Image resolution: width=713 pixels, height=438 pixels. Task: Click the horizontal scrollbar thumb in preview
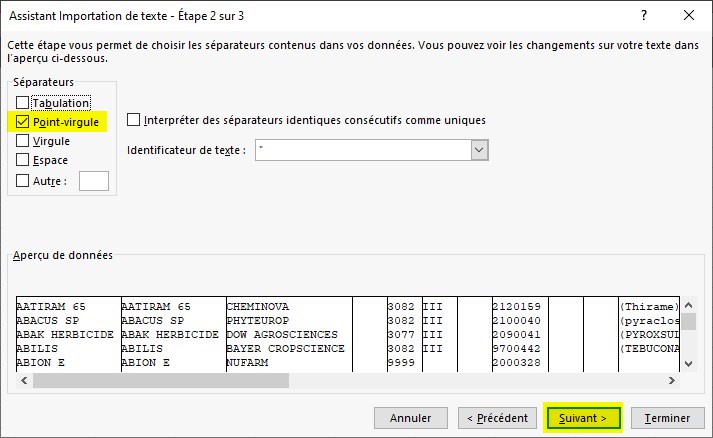[x=160, y=381]
